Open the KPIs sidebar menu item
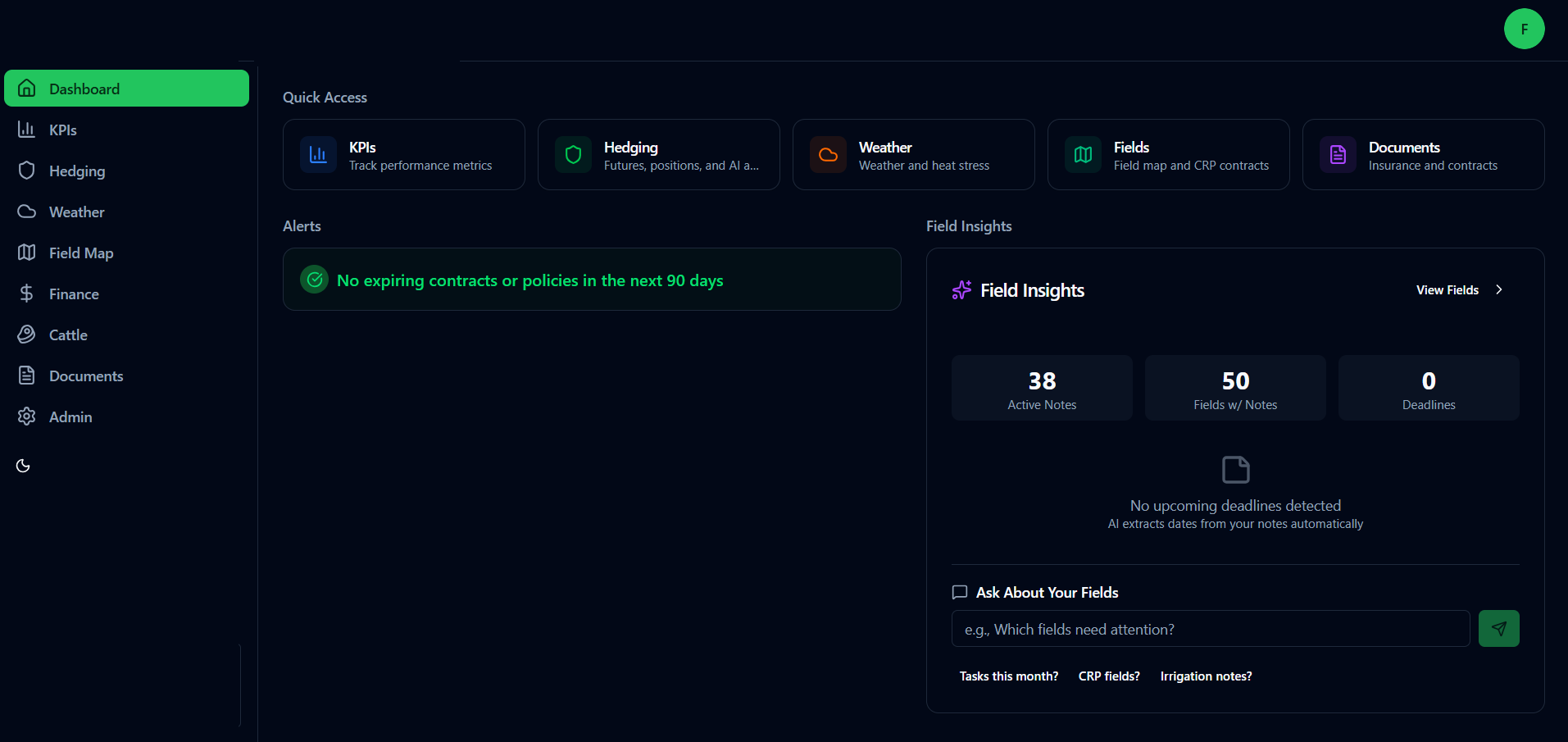Screen dimensions: 1568x742 (x=126, y=130)
